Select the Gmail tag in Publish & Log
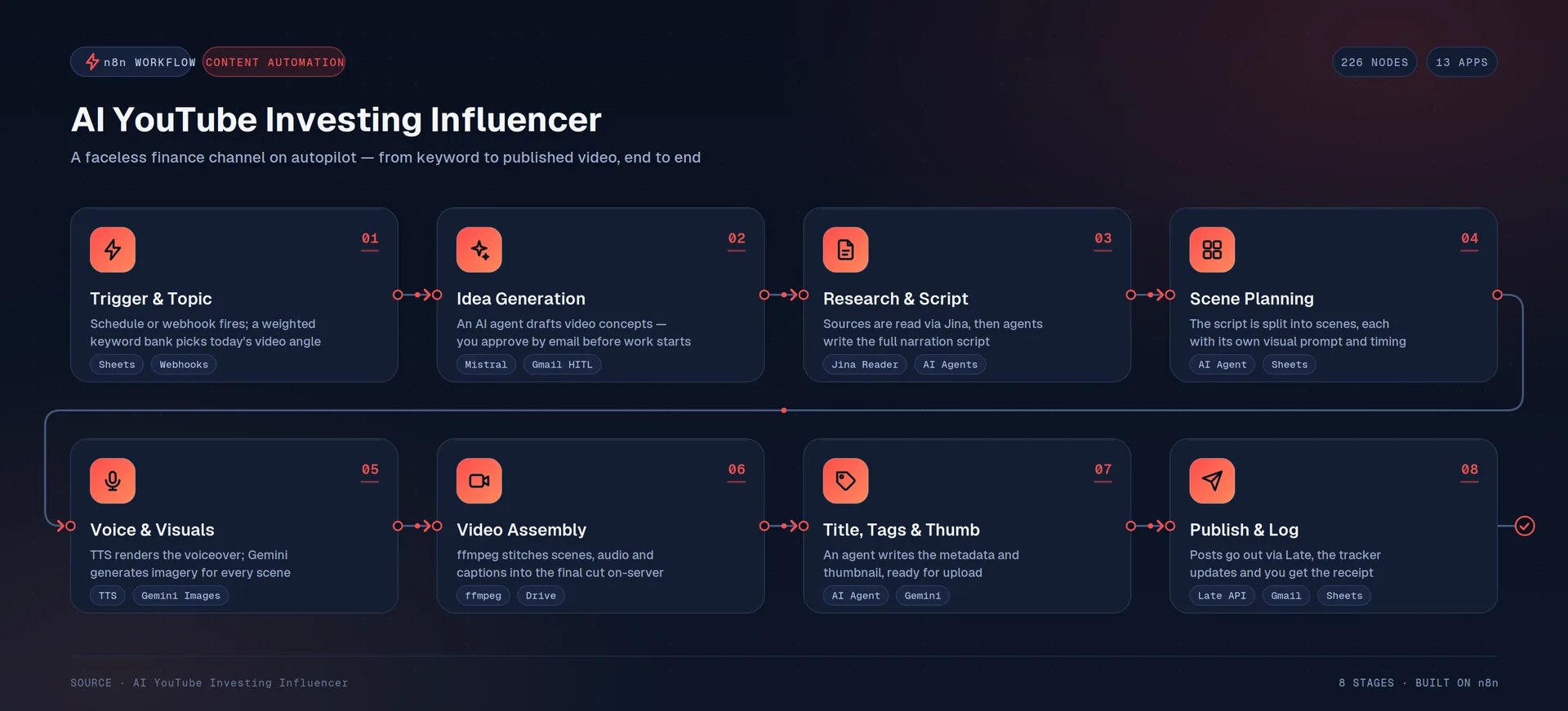Screen dimensions: 1568x711 coord(1286,596)
